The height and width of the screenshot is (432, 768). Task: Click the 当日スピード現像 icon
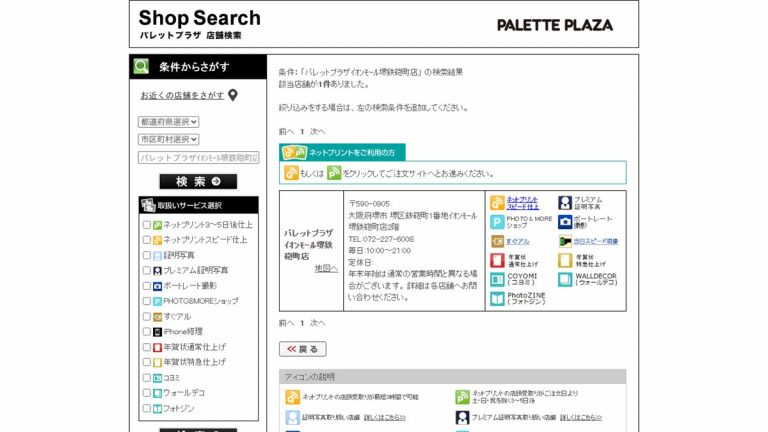click(x=565, y=241)
